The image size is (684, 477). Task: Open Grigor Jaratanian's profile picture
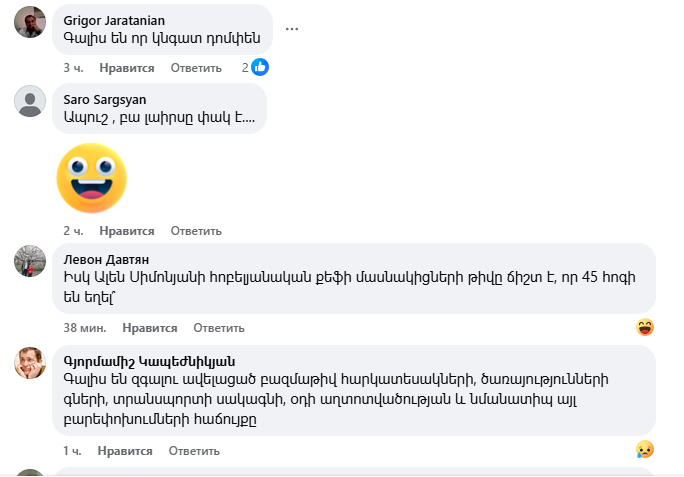click(30, 22)
